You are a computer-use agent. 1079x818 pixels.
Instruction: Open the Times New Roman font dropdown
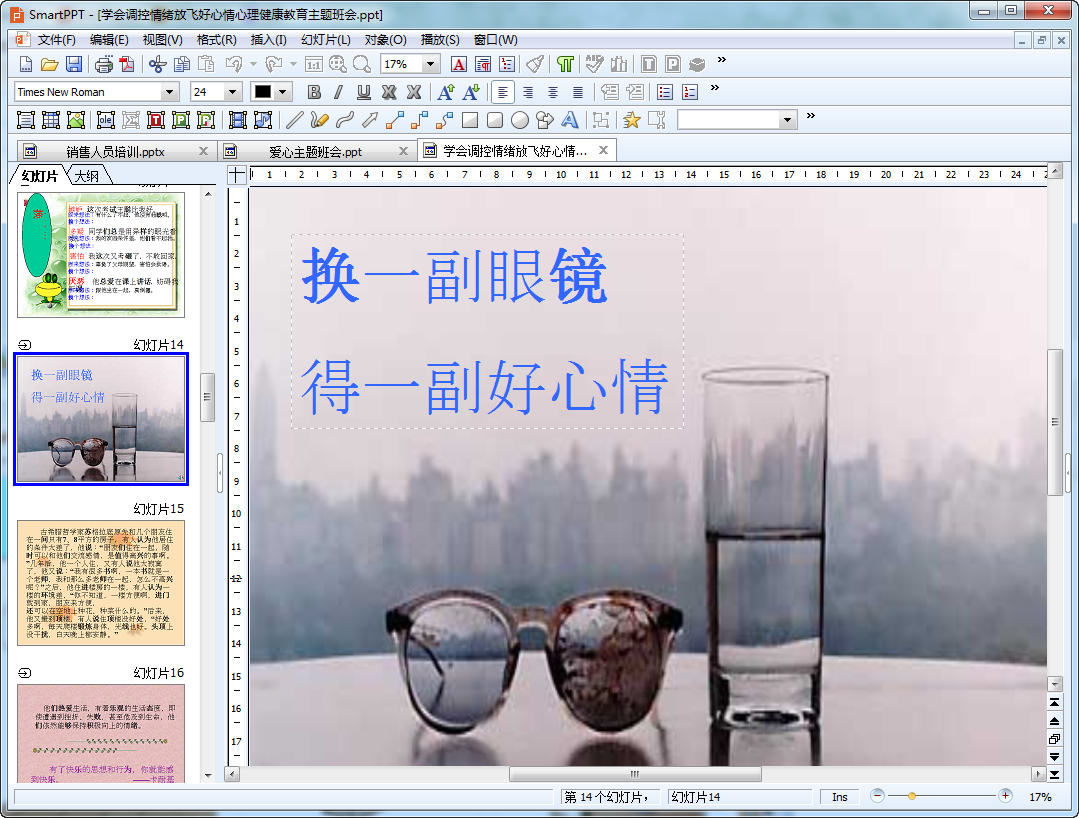(169, 92)
